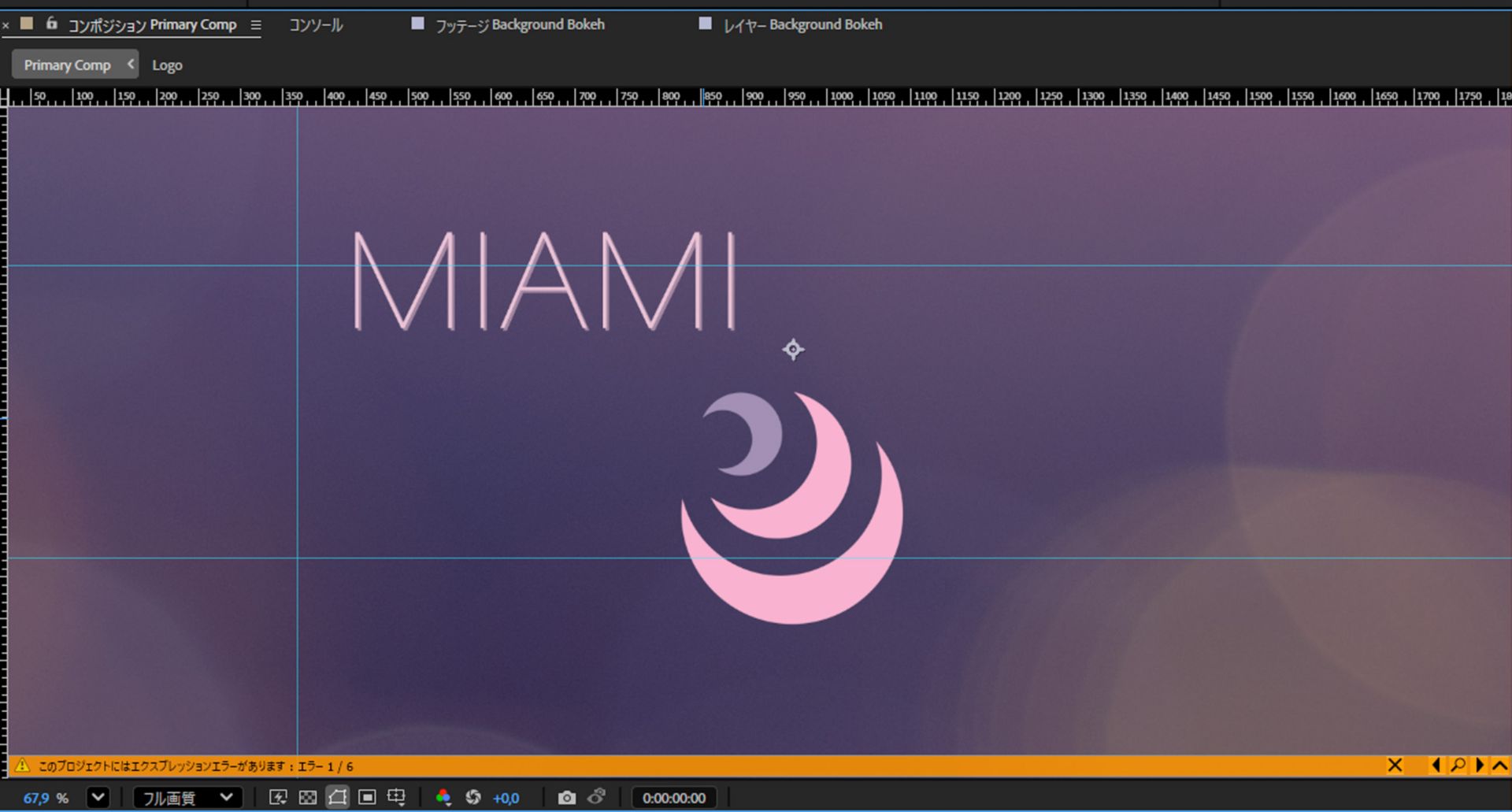Viewport: 1512px width, 812px height.
Task: Go to the previous expression error
Action: [1436, 766]
